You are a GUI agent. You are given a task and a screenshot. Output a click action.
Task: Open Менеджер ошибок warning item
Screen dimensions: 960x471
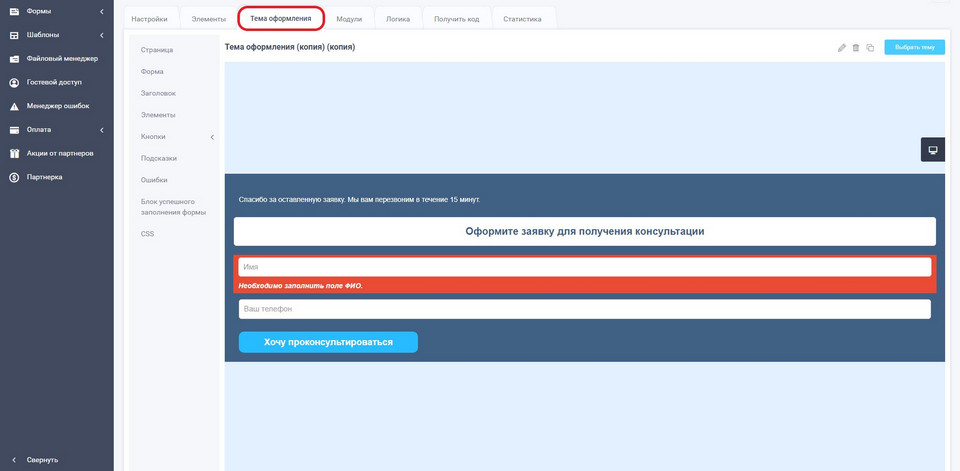tap(57, 106)
